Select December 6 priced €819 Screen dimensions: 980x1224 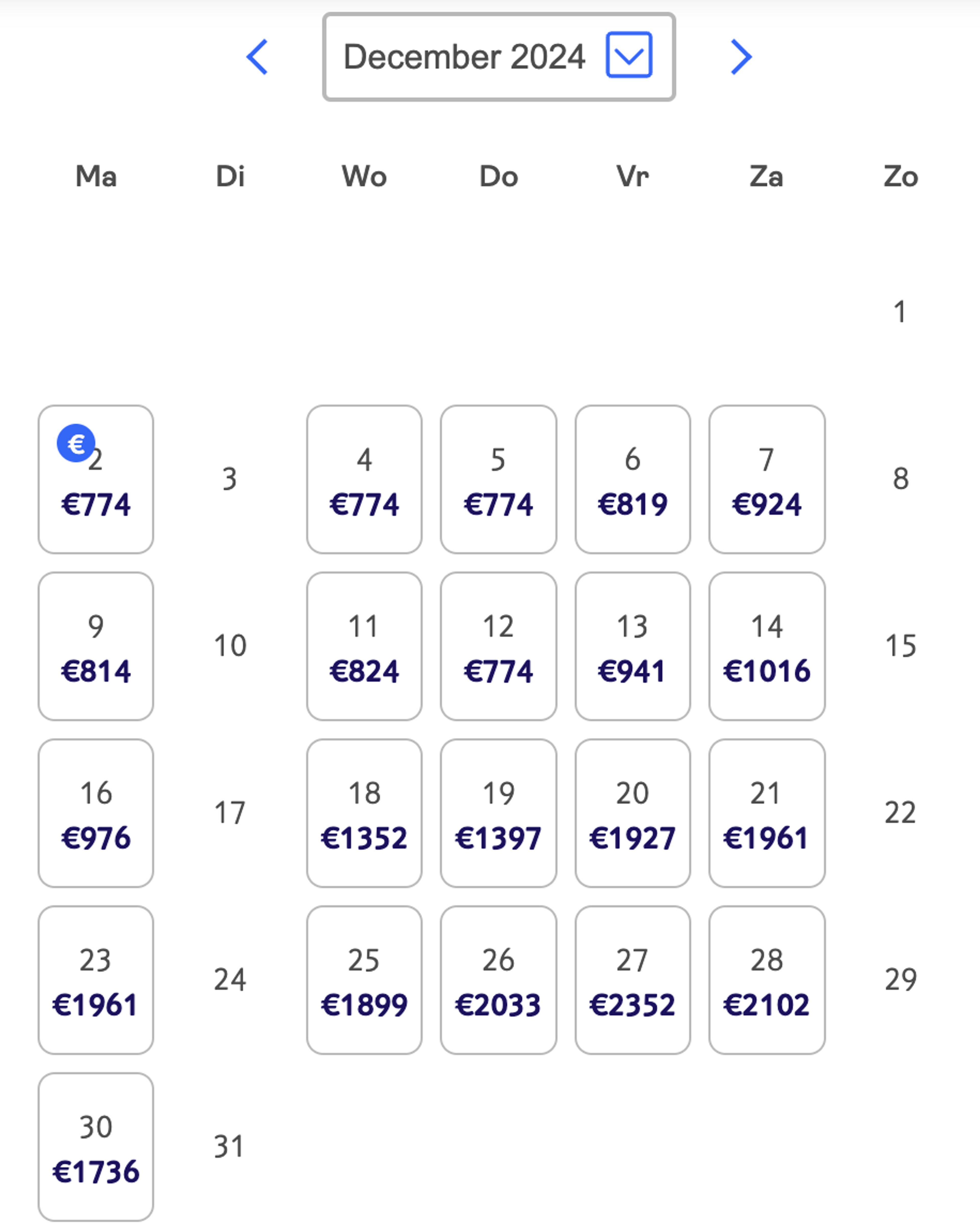(632, 479)
